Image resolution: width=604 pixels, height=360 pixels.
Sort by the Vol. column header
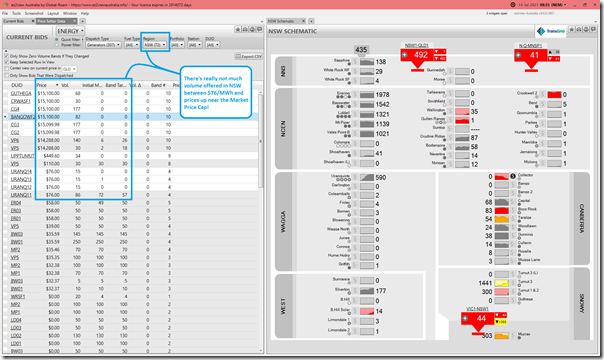[65, 85]
